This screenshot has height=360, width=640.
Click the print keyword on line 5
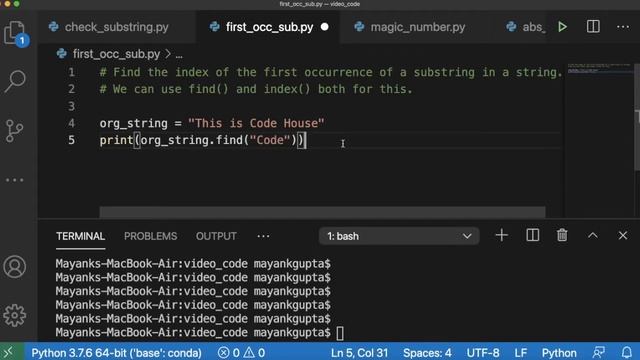pos(116,140)
